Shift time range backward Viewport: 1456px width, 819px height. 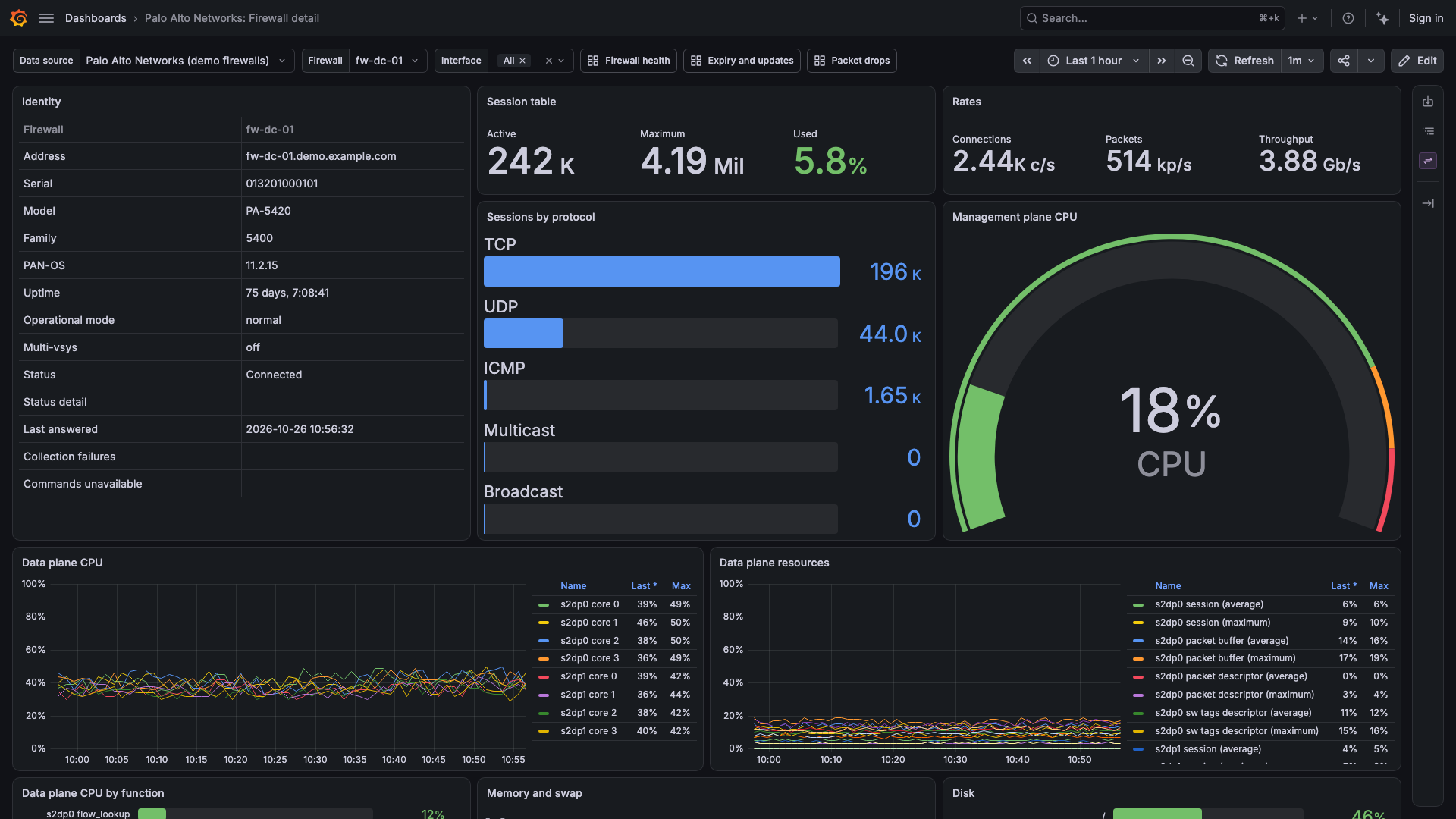click(x=1027, y=61)
